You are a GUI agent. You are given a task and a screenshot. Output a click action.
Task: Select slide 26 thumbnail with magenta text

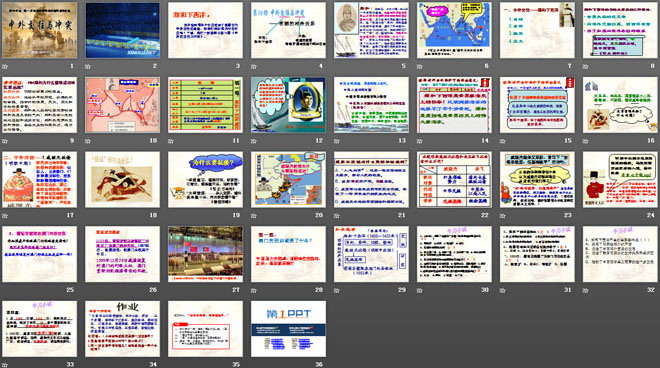click(122, 254)
